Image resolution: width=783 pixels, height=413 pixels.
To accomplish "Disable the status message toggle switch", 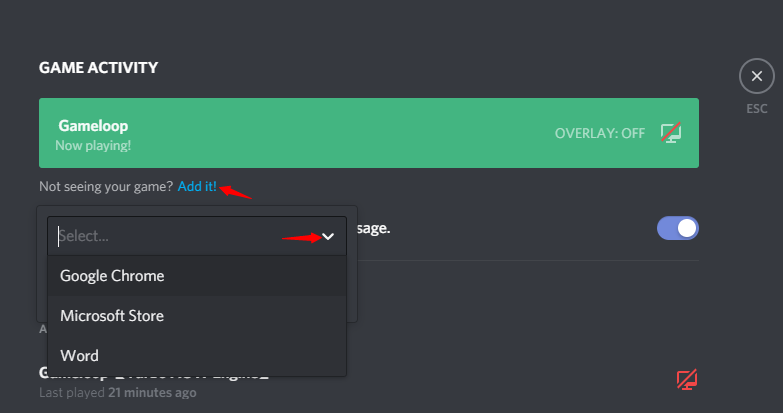I will point(678,228).
